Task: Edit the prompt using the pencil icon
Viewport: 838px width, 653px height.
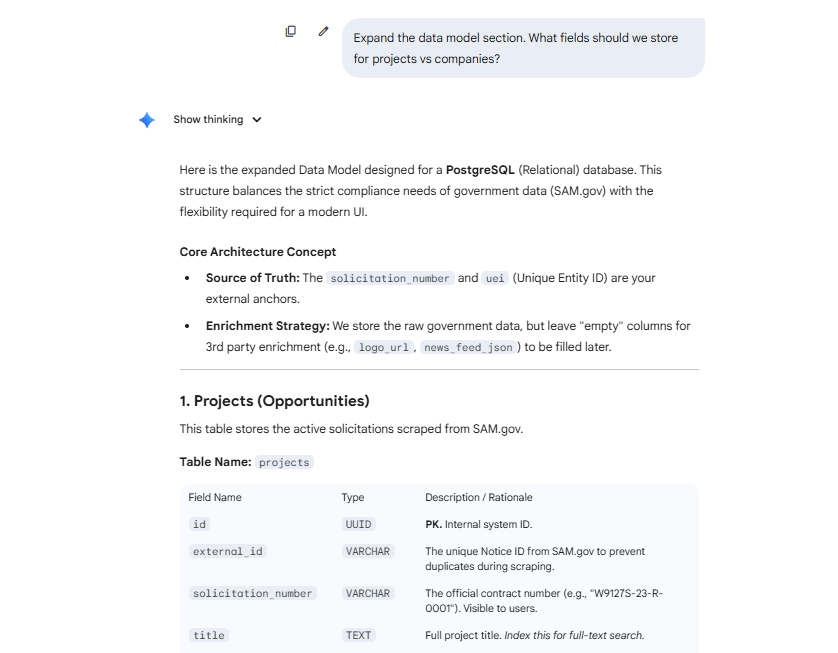Action: coord(322,31)
